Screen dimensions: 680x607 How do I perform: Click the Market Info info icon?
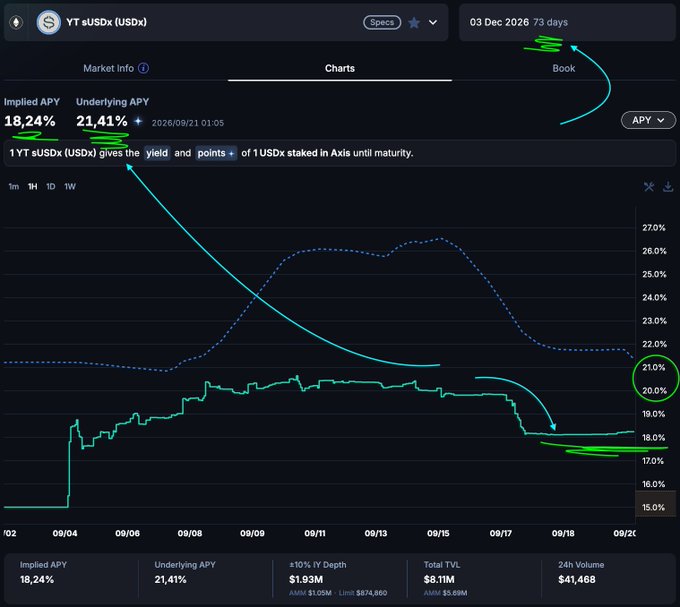click(x=144, y=68)
